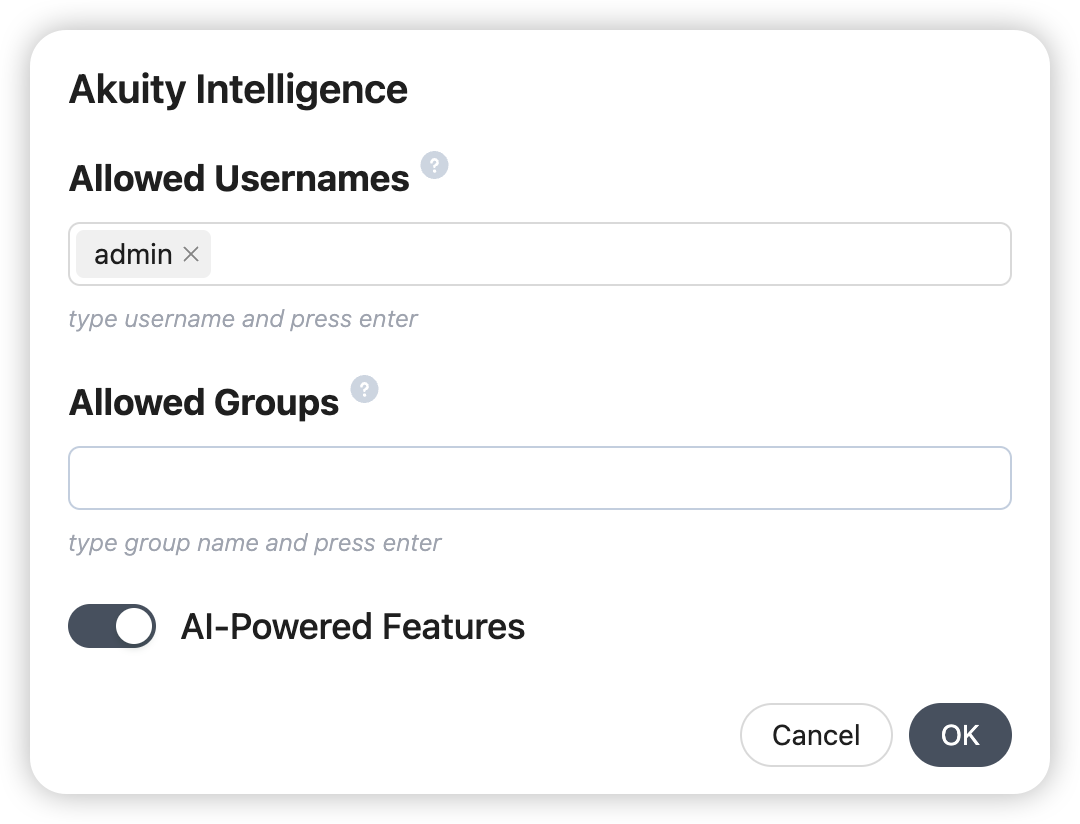This screenshot has width=1080, height=824.
Task: Click the help icon beside Allowed Usernames
Action: (434, 165)
